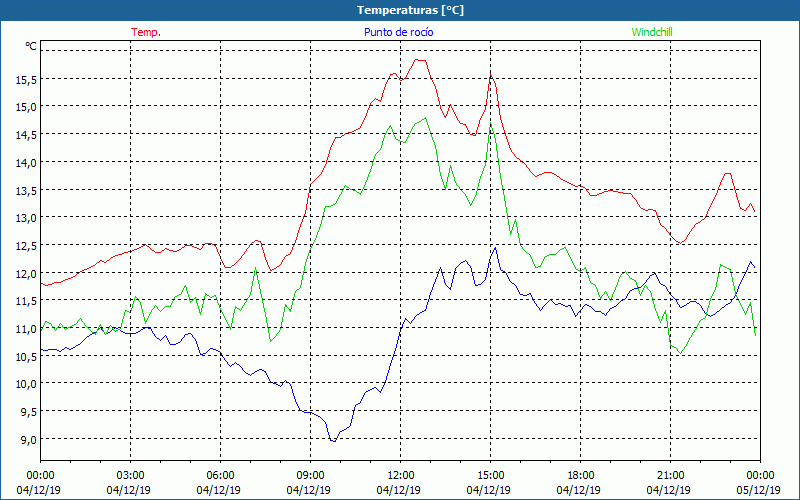Screen dimensions: 800x500
Task: Click the 9,5 y-axis value
Action: click(27, 411)
